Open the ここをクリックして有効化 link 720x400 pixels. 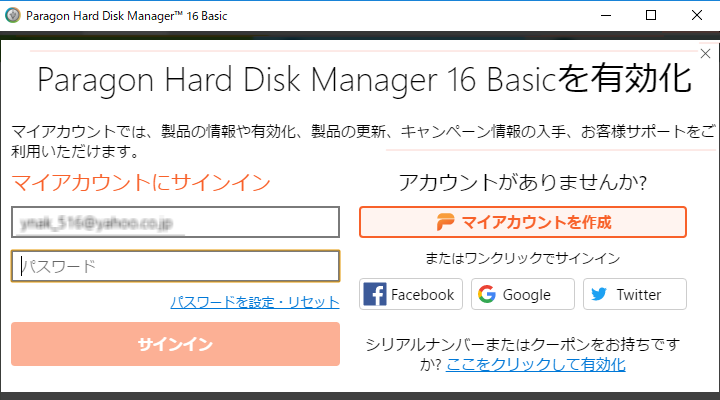point(536,365)
